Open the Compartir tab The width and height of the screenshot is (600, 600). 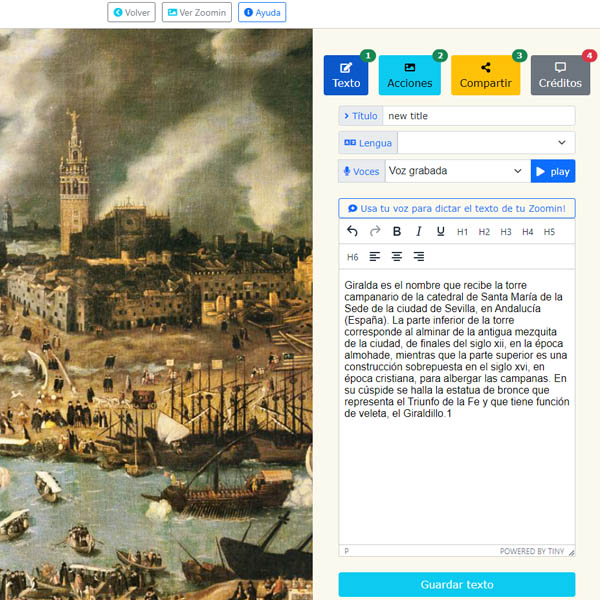click(486, 75)
